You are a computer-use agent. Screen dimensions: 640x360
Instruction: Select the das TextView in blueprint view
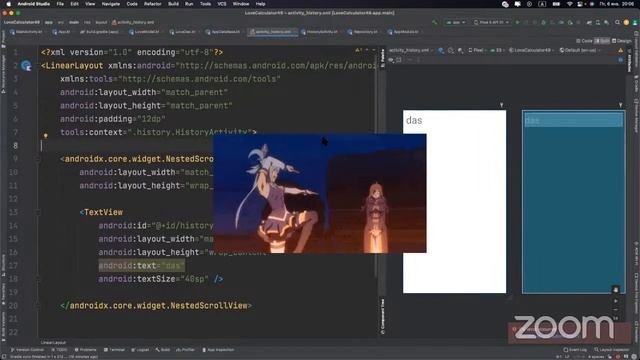tap(573, 120)
